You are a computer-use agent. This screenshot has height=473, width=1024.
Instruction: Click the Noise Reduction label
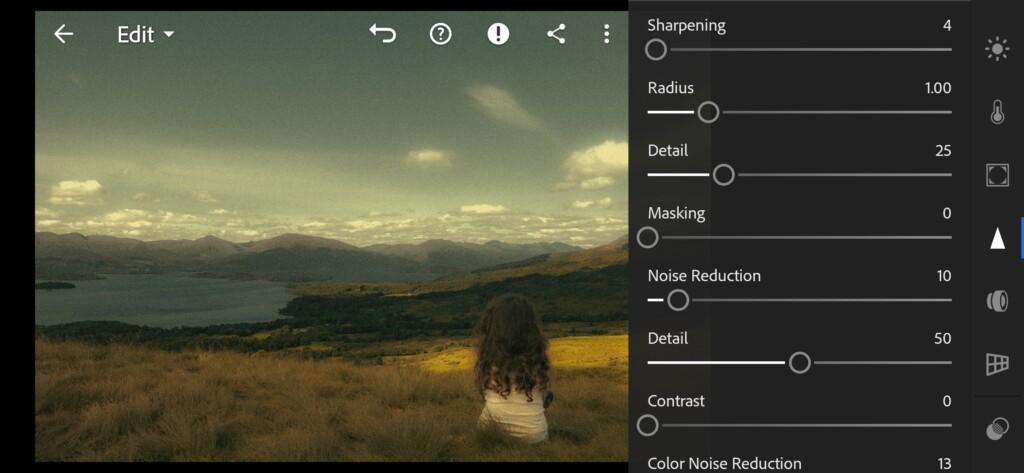coord(704,276)
